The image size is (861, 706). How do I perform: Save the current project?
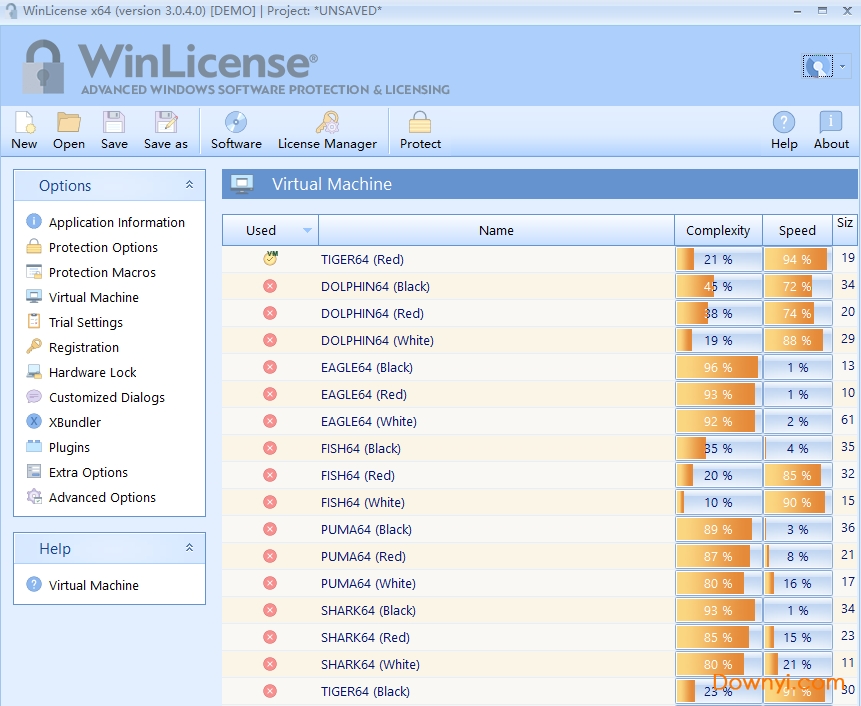(113, 130)
